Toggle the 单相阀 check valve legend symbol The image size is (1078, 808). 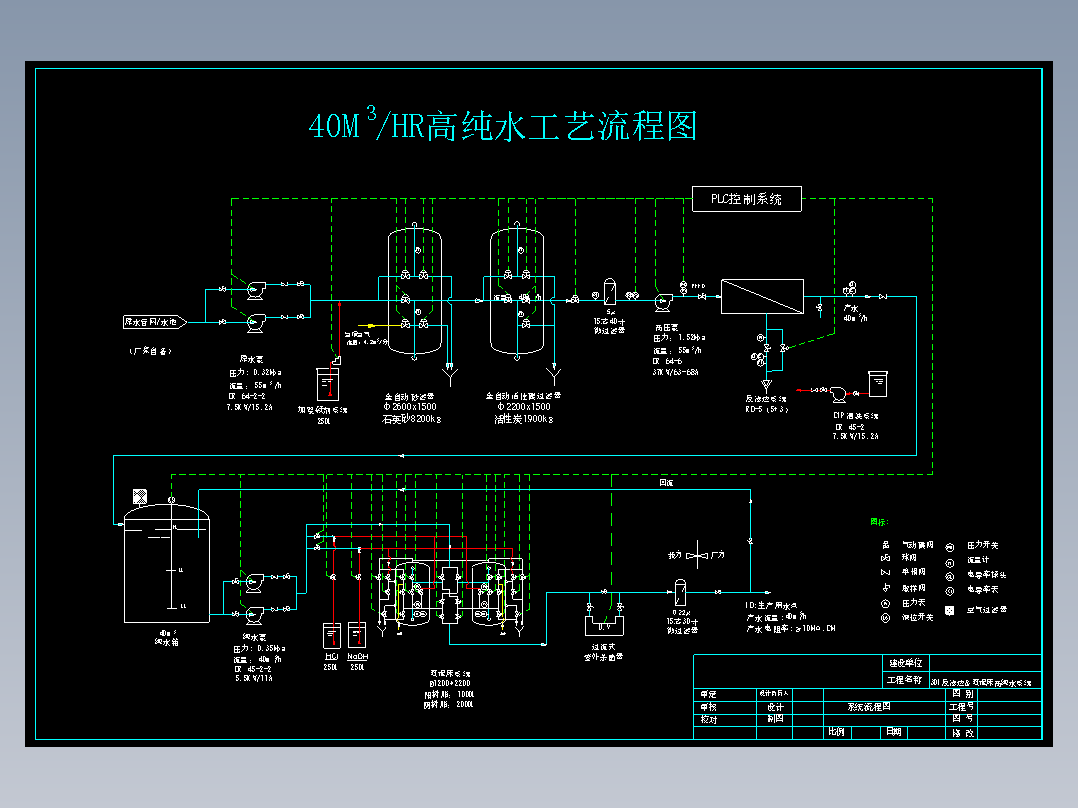pos(885,572)
